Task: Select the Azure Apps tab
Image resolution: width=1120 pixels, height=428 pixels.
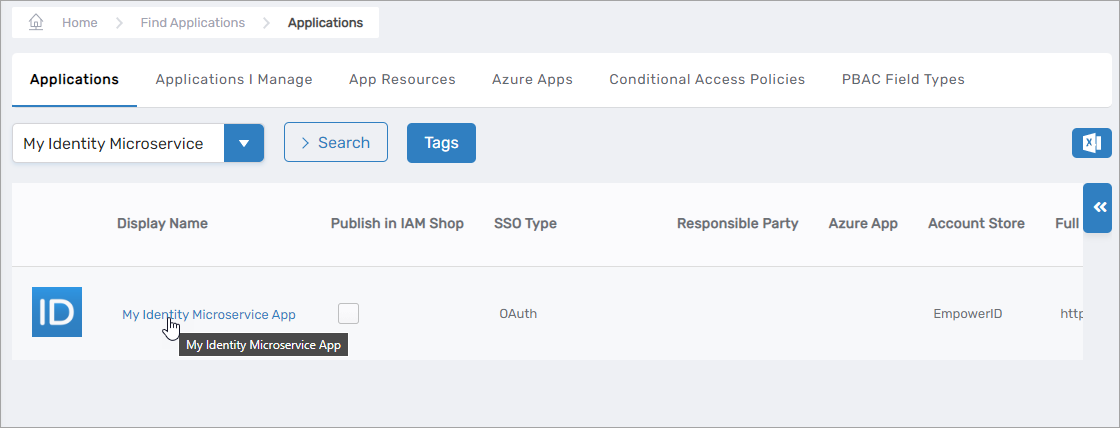Action: tap(532, 79)
